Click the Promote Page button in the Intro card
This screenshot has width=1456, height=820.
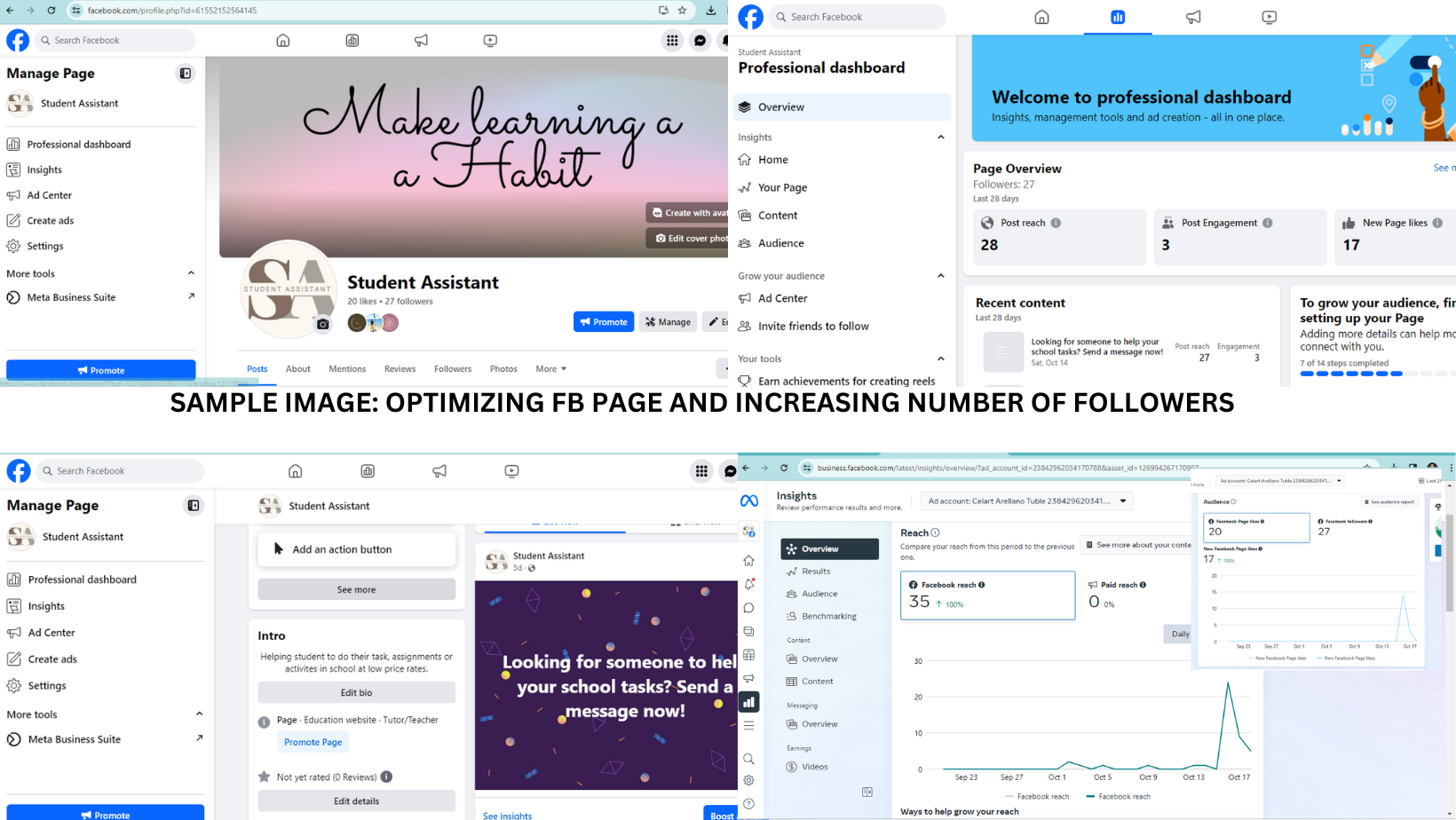tap(313, 742)
